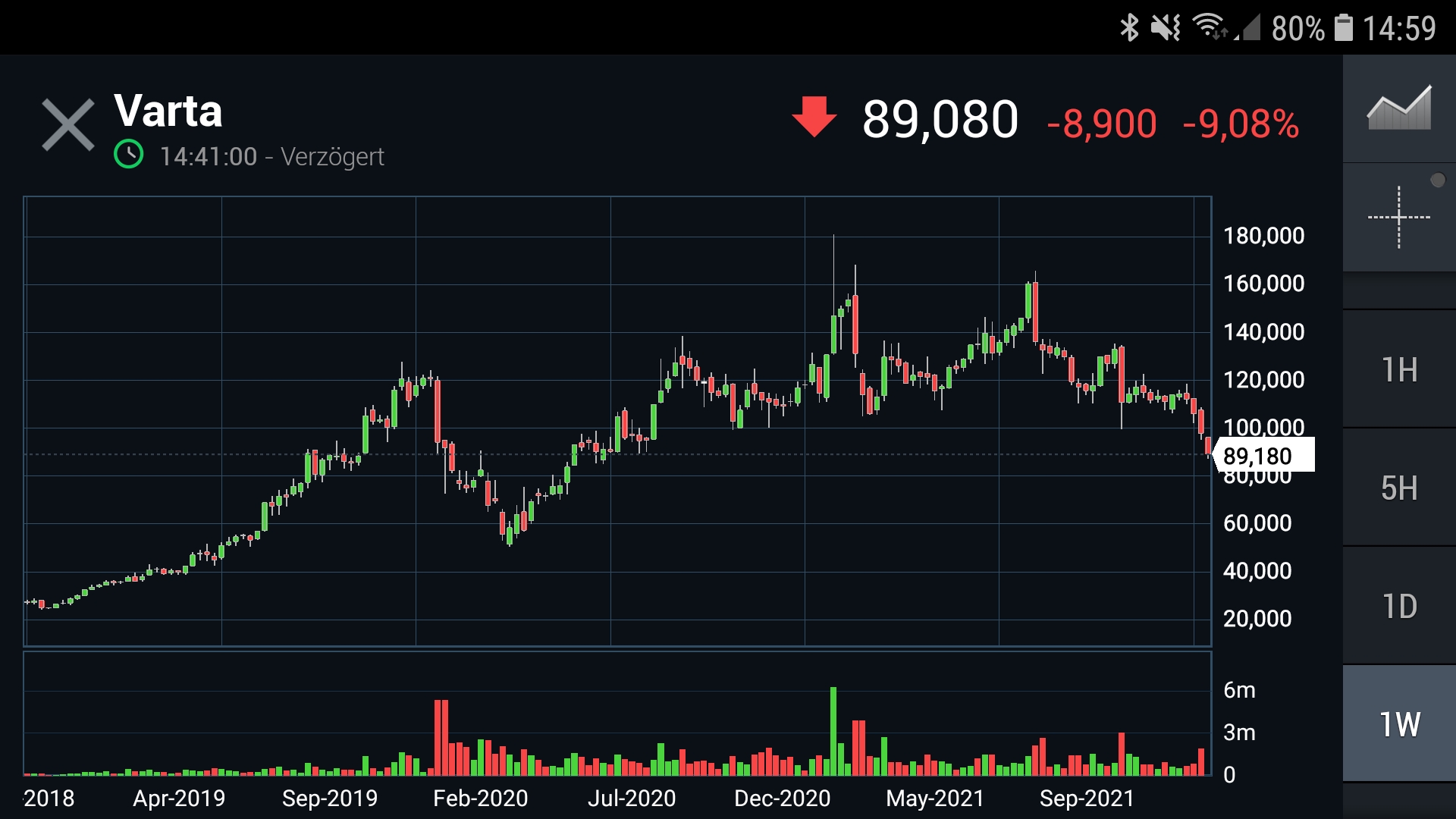Click the Varta stock title
This screenshot has height=819, width=1456.
[x=168, y=111]
